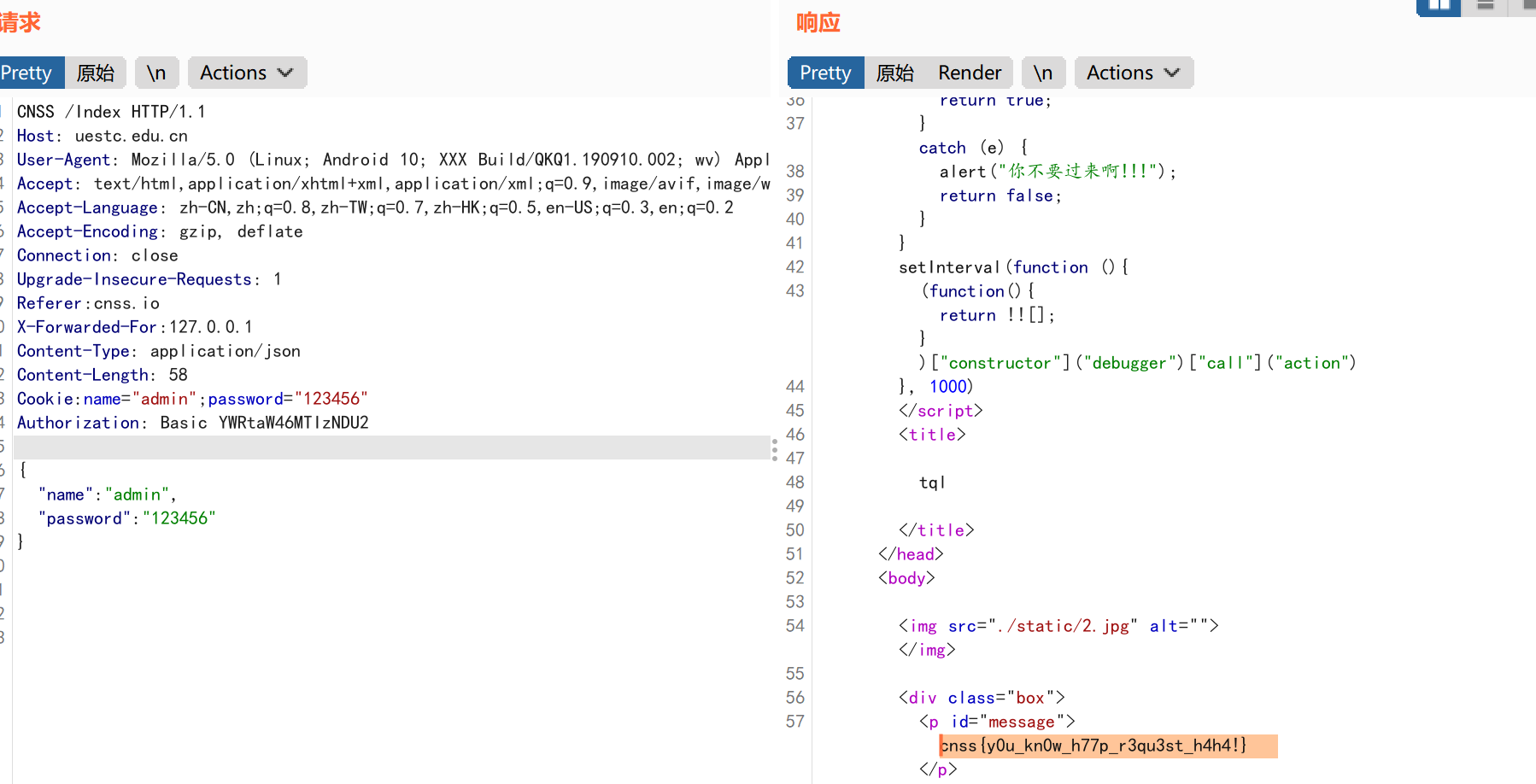The image size is (1536, 784).
Task: Click the opening <body> tag
Action: (x=906, y=578)
